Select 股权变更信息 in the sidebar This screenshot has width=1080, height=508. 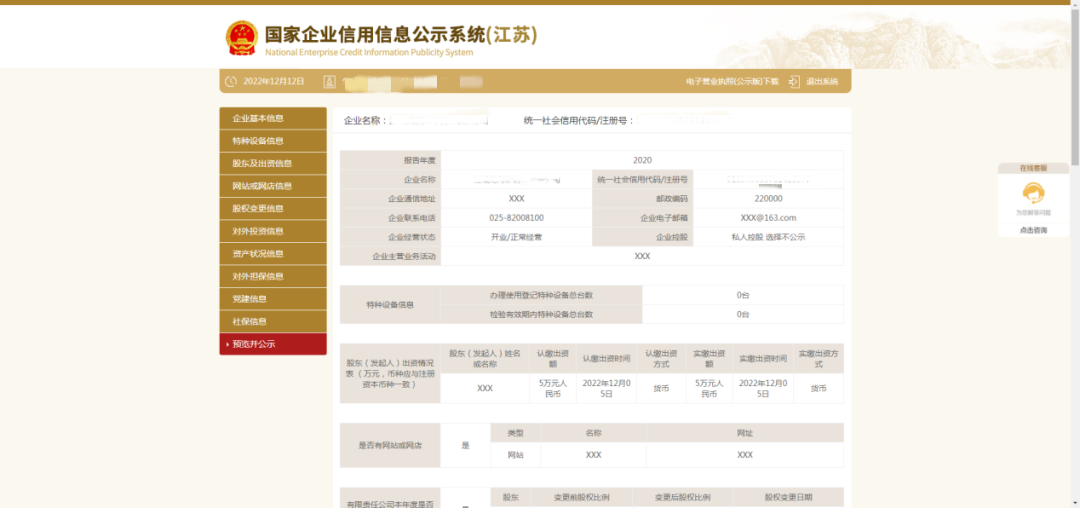272,208
